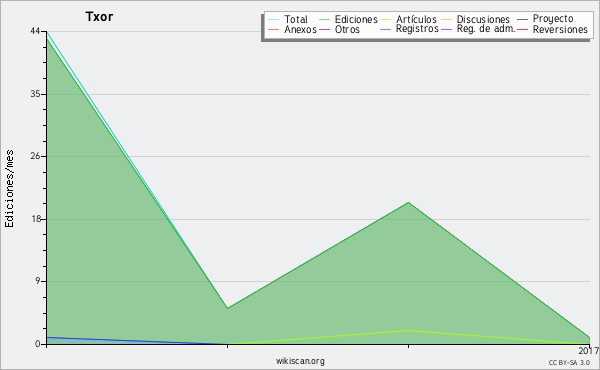The height and width of the screenshot is (370, 600).
Task: Click the green Ediciones line swatch
Action: pos(324,20)
